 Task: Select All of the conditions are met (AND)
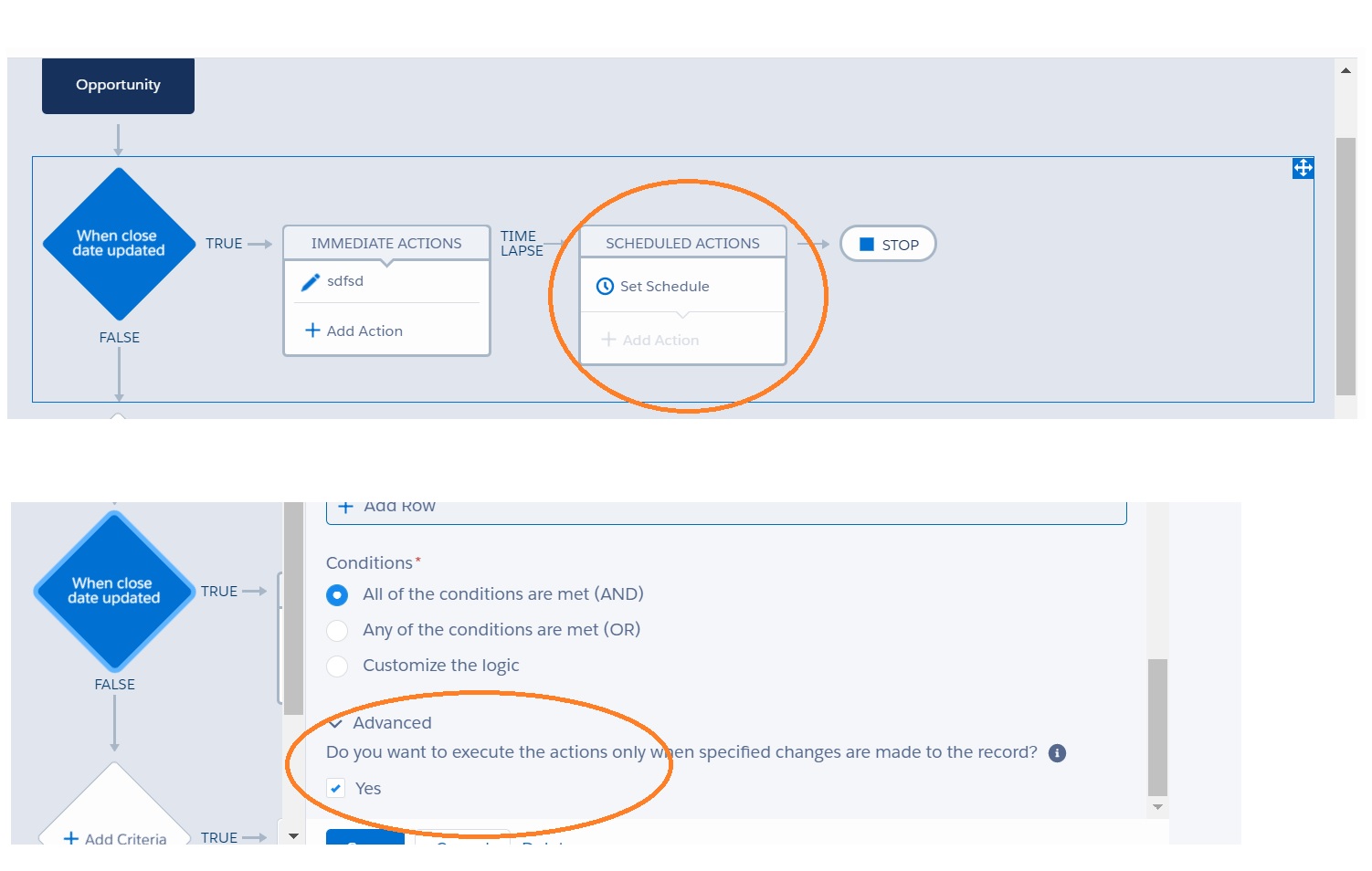click(337, 595)
